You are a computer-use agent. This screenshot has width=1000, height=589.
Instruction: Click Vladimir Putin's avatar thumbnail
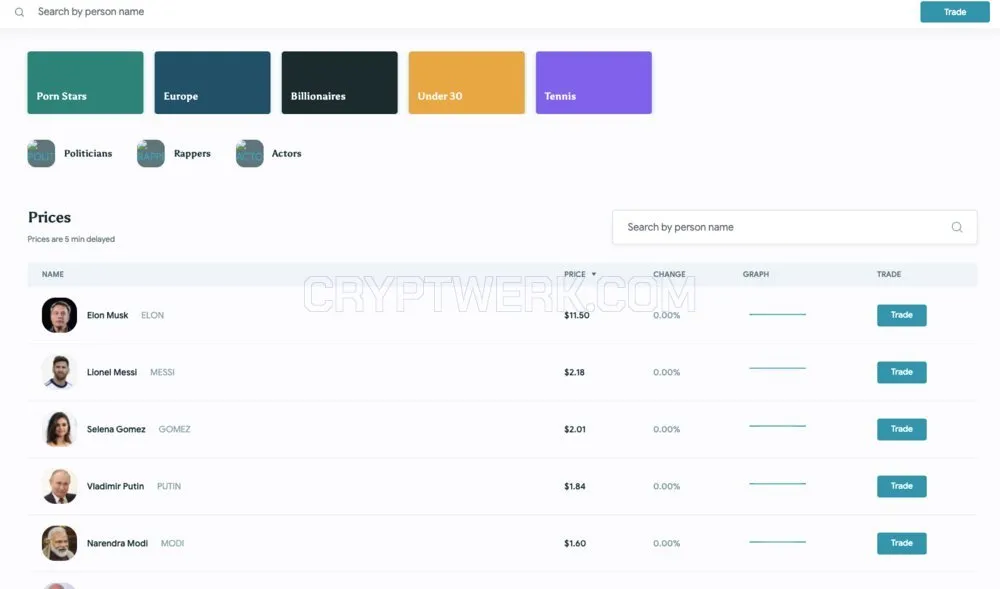click(x=59, y=486)
